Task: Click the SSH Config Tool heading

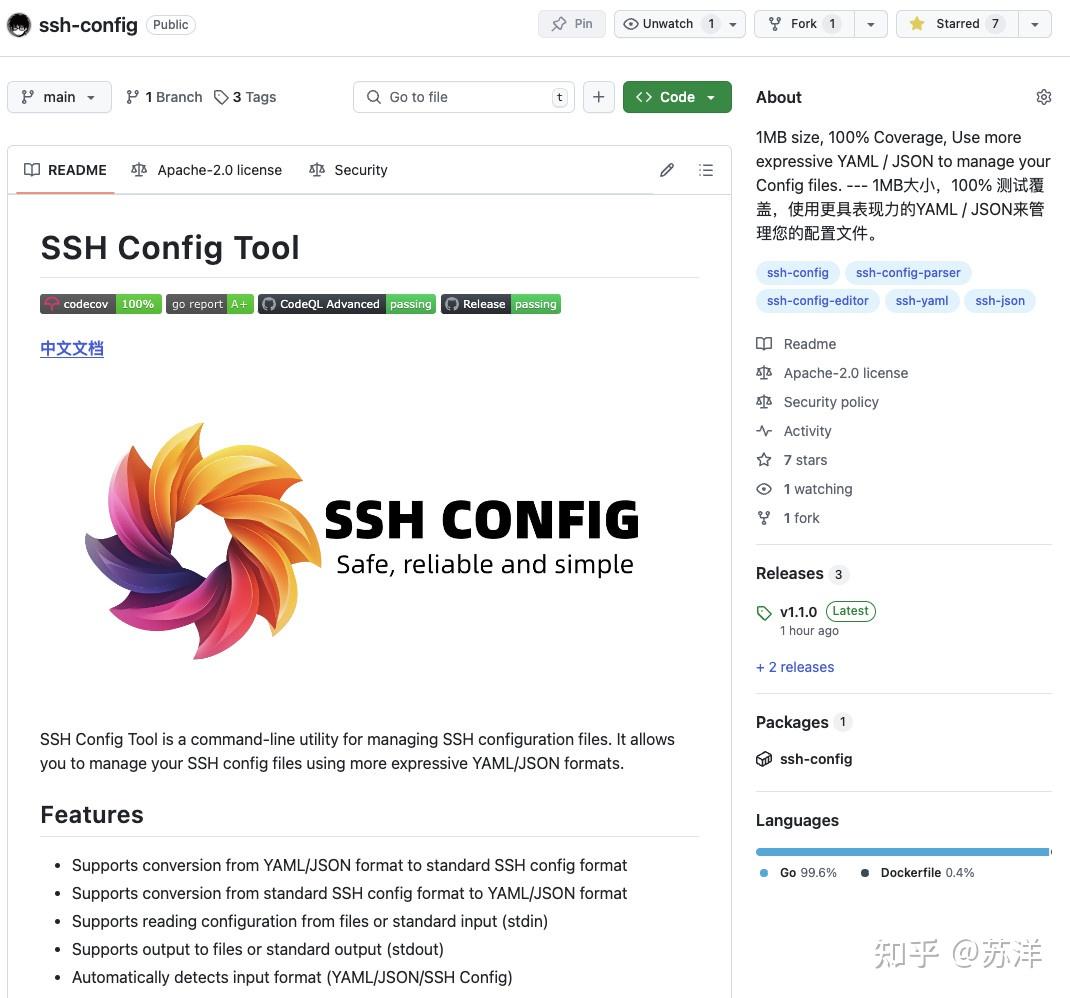Action: click(170, 248)
